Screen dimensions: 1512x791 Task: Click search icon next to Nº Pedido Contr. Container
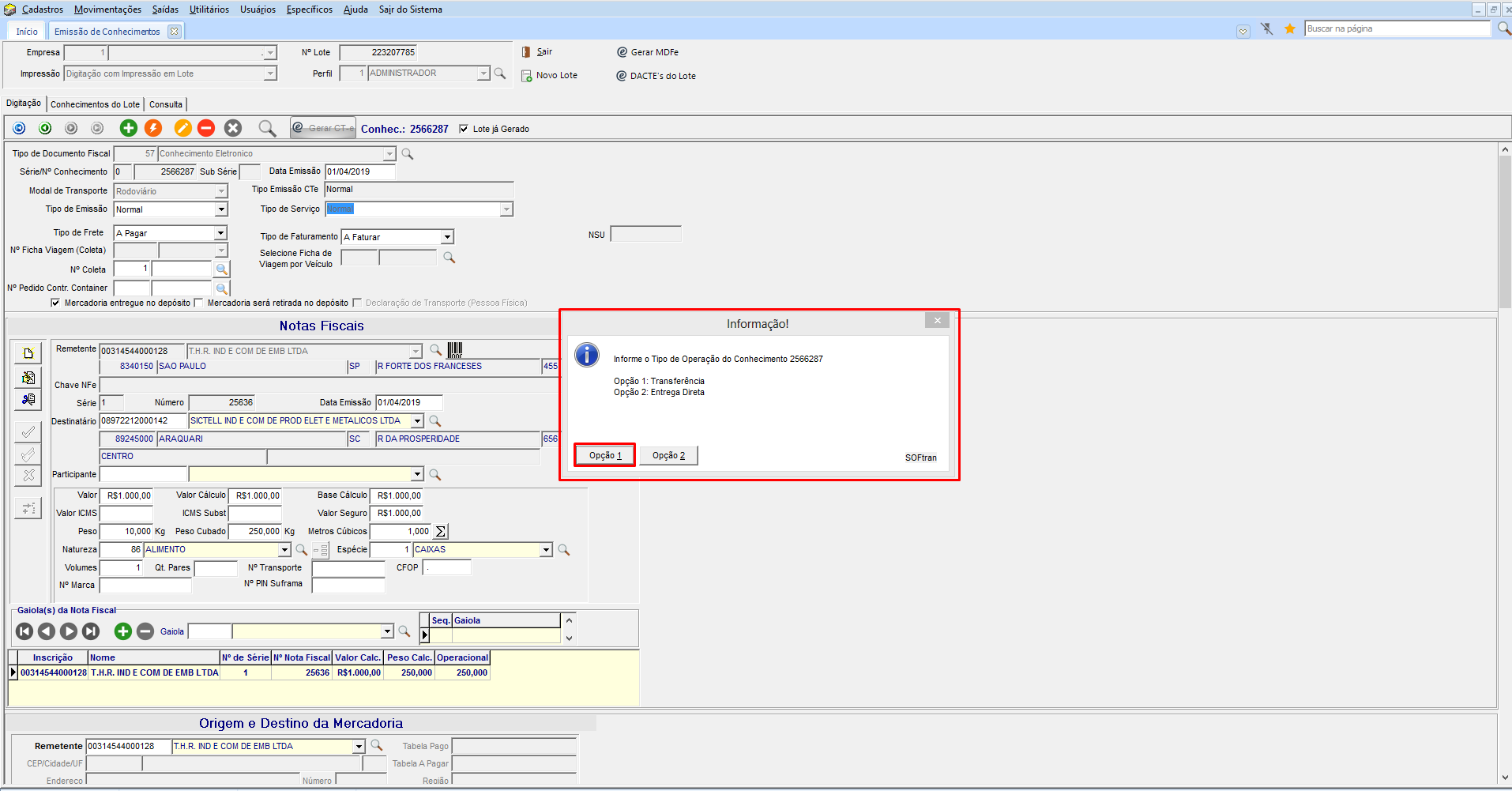pos(222,288)
